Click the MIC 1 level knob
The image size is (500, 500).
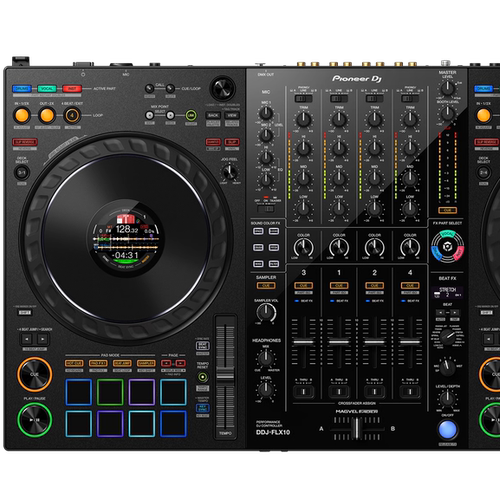(266, 113)
